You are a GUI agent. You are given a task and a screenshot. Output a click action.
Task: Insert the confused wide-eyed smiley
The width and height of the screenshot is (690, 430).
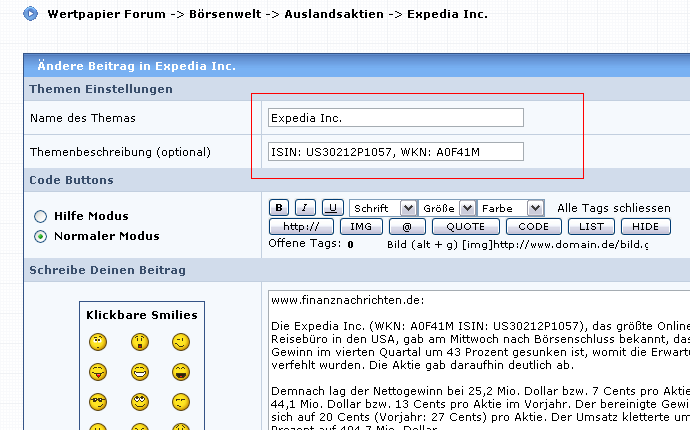[98, 342]
